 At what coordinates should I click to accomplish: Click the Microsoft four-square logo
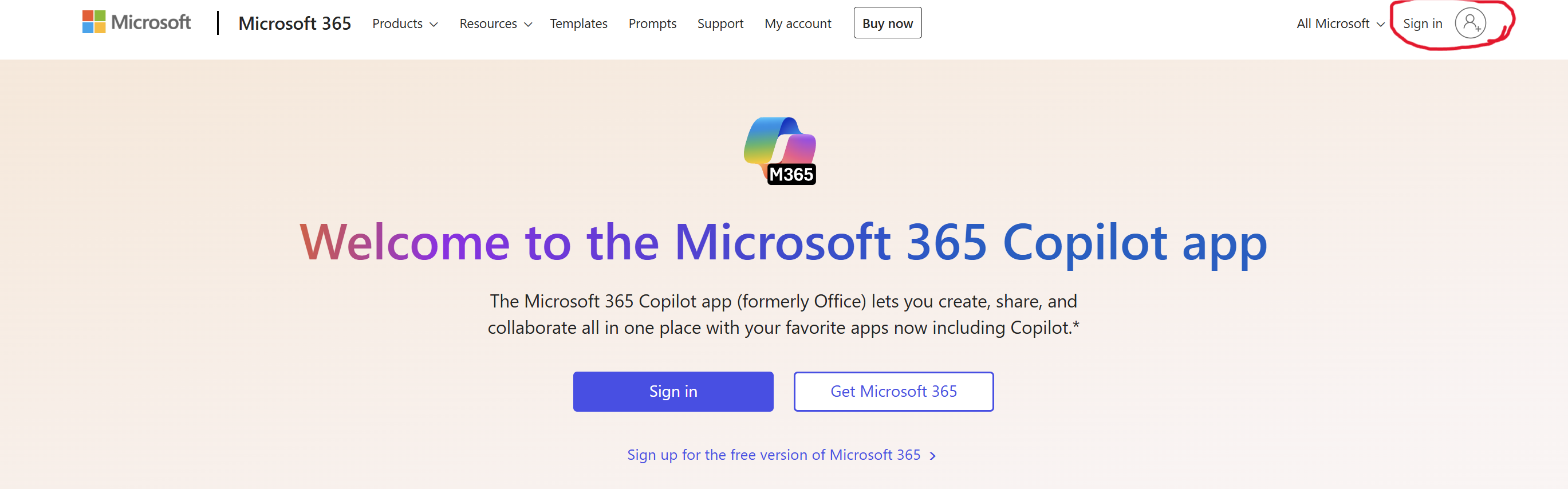[x=94, y=22]
